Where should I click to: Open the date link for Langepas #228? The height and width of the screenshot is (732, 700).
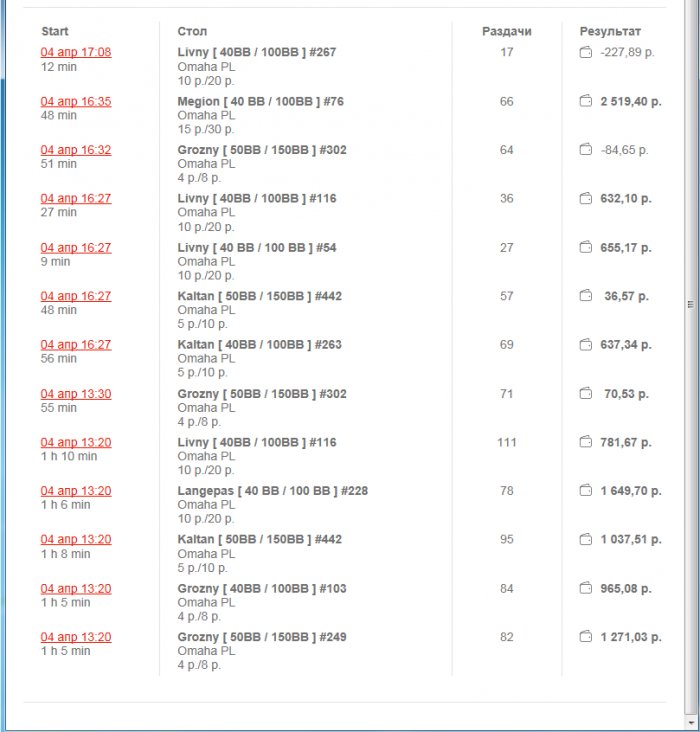point(76,491)
